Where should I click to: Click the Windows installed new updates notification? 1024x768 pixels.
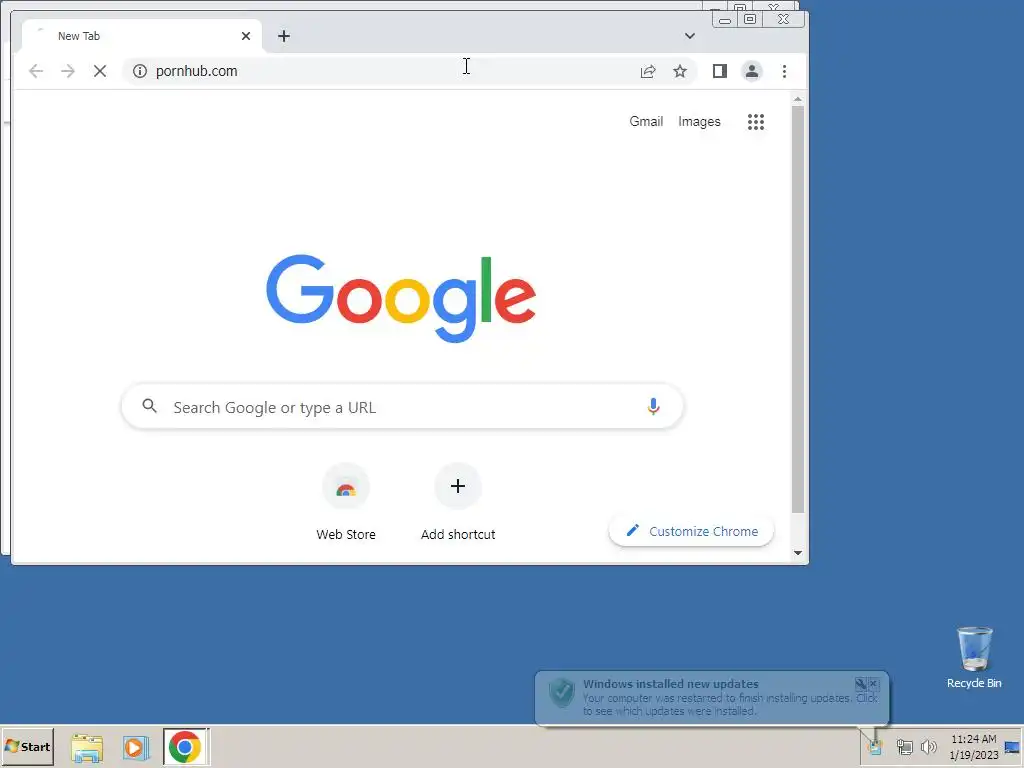712,697
